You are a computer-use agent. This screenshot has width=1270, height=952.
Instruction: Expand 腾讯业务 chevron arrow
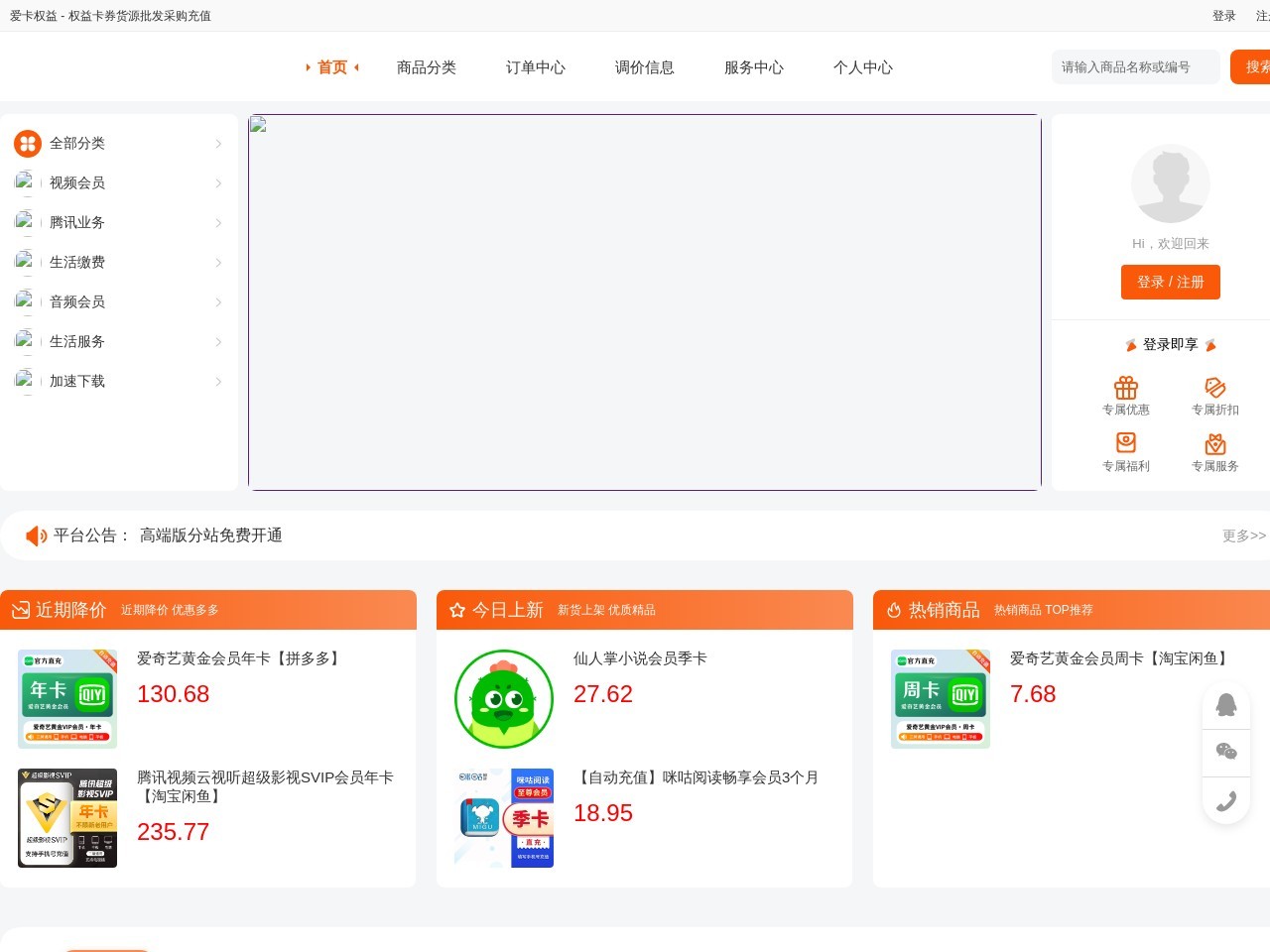coord(218,223)
